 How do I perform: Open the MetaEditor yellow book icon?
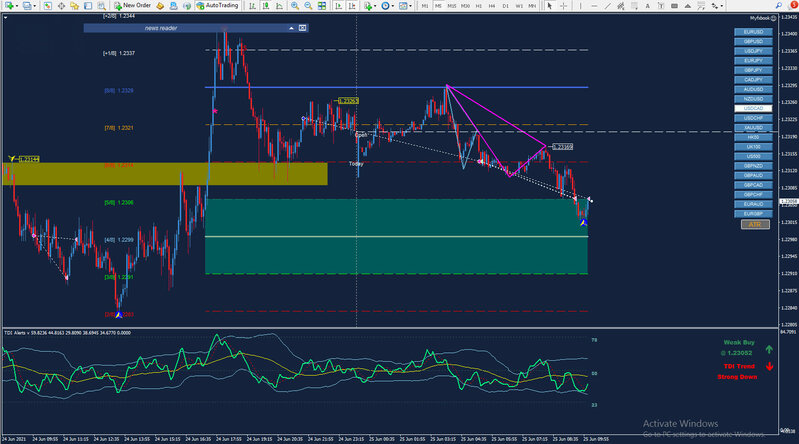[159, 6]
